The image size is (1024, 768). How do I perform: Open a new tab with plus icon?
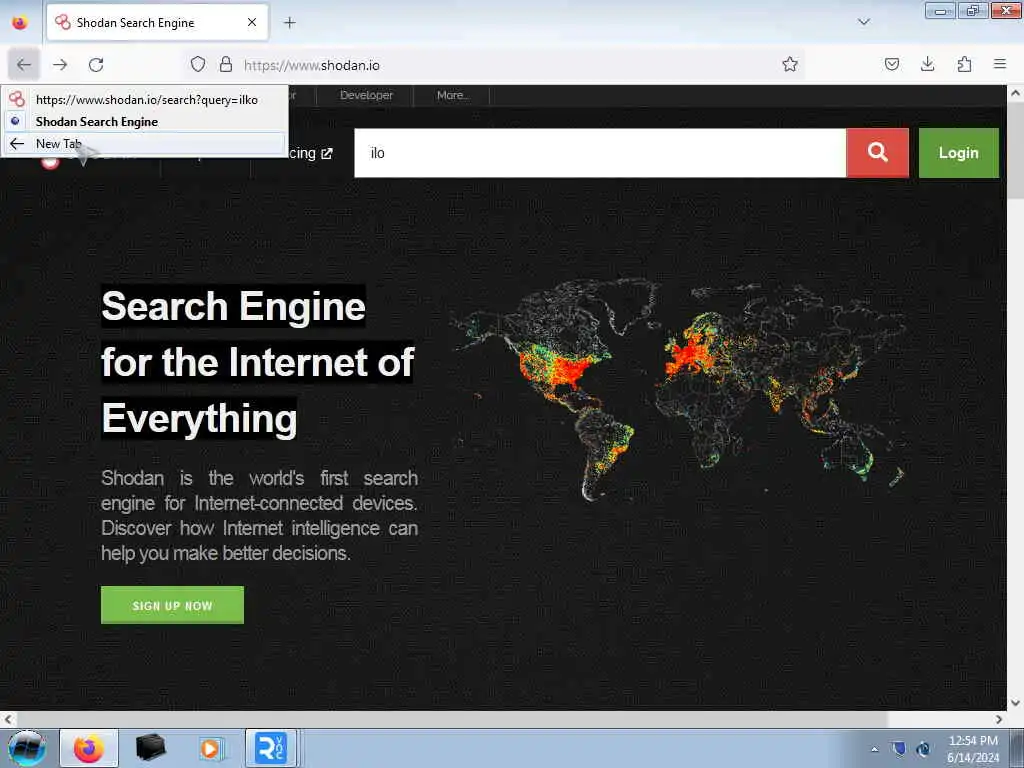click(x=290, y=23)
